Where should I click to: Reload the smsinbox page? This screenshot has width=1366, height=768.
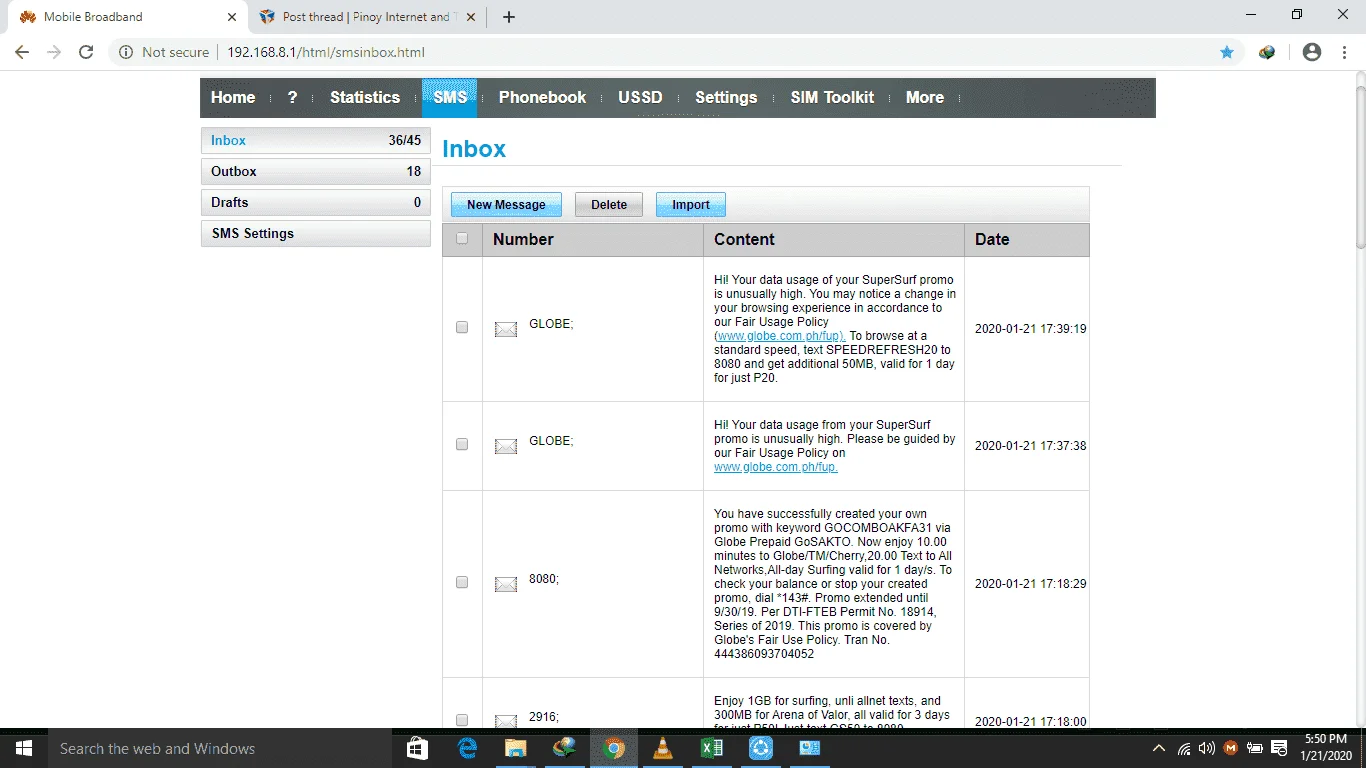(86, 52)
